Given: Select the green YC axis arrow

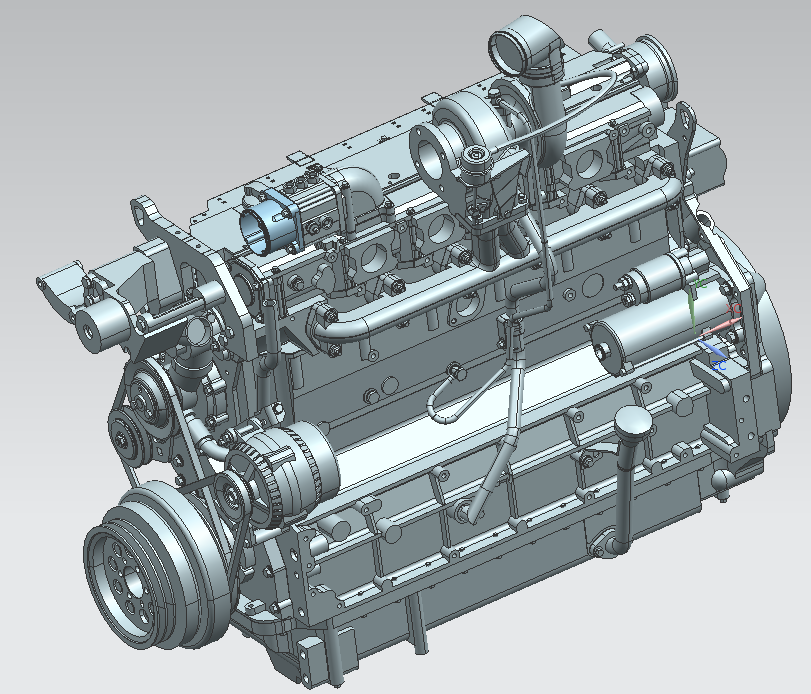Looking at the screenshot, I should [693, 310].
